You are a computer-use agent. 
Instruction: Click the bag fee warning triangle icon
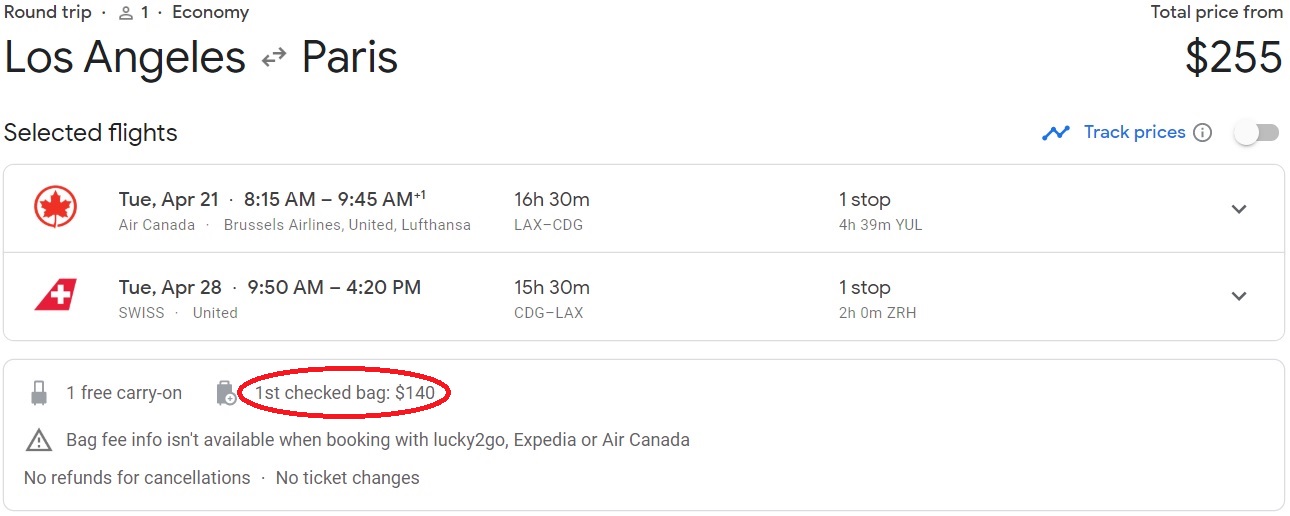coord(39,440)
